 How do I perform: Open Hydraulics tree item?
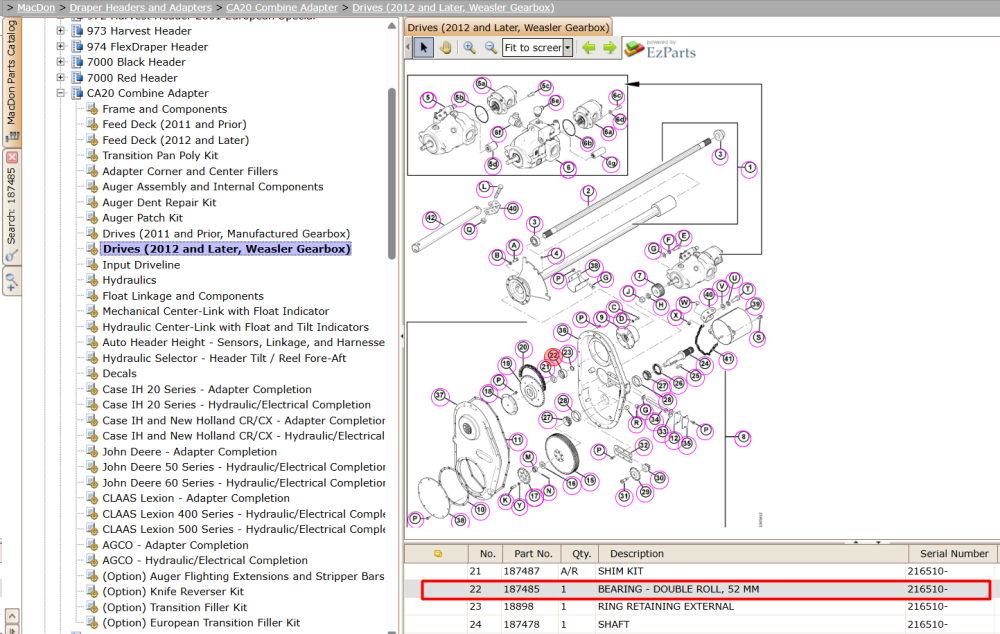[129, 280]
